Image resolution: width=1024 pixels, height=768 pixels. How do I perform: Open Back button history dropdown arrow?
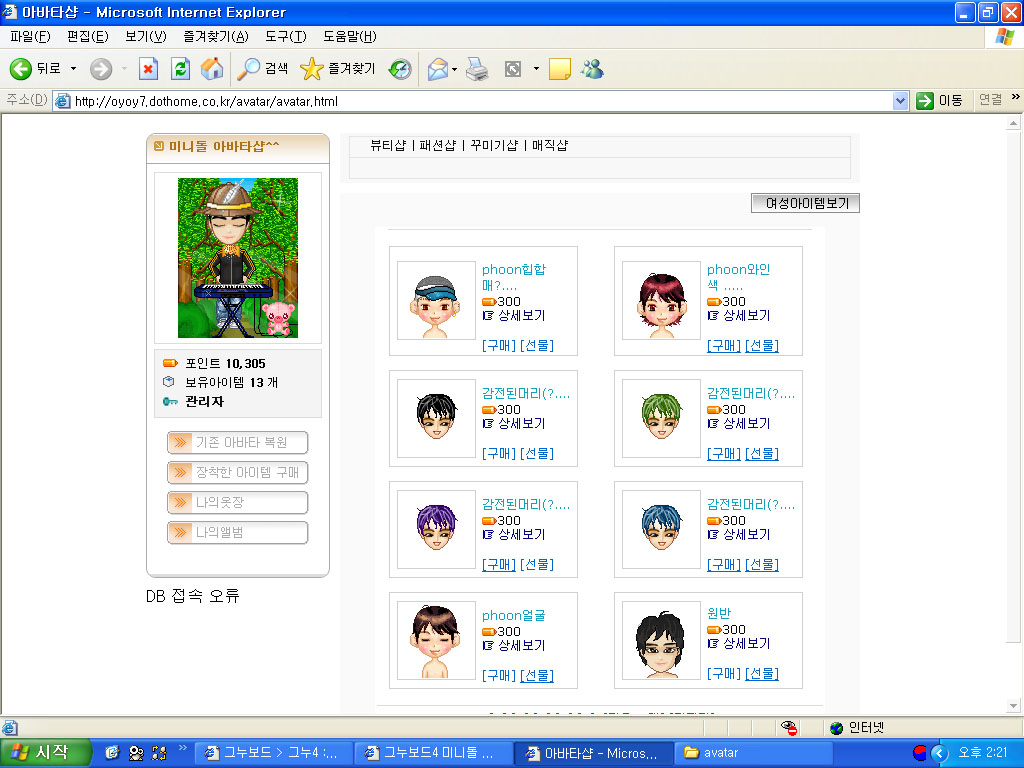coord(73,69)
